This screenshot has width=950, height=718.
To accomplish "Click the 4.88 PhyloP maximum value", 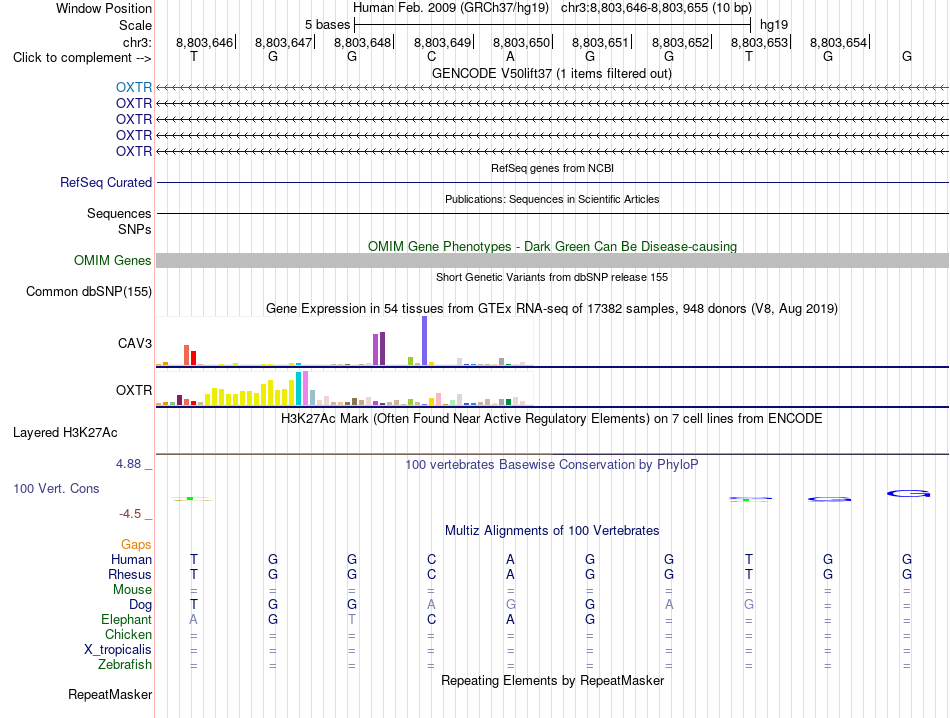I will click(x=128, y=464).
